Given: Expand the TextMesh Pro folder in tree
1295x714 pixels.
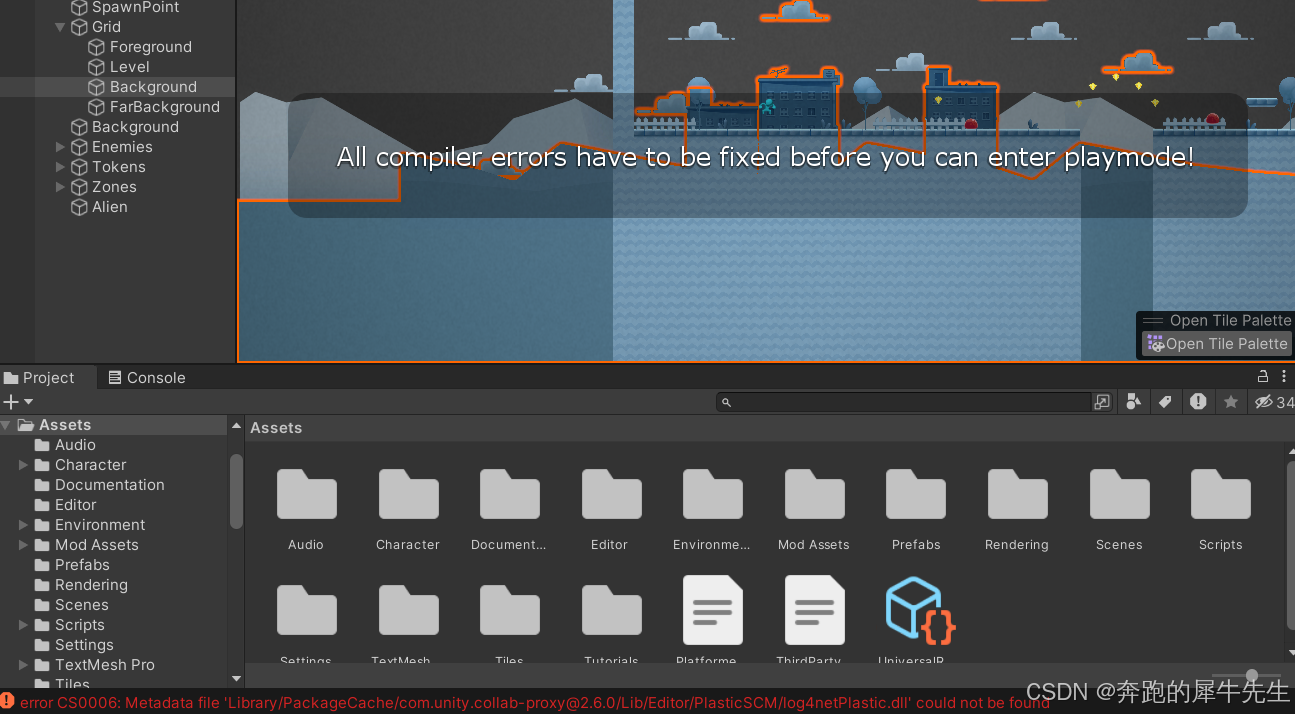Looking at the screenshot, I should [23, 665].
